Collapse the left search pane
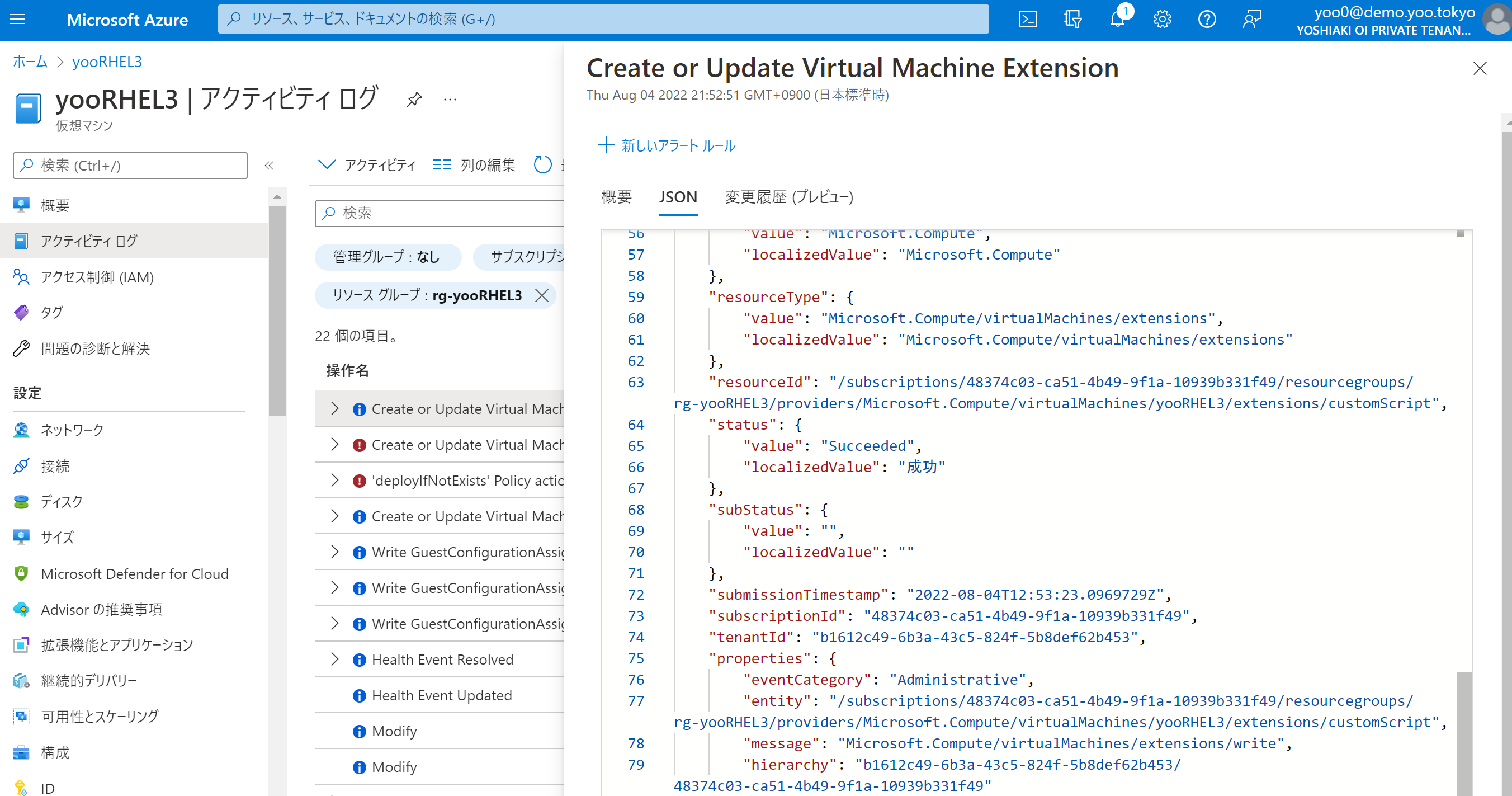 tap(269, 166)
